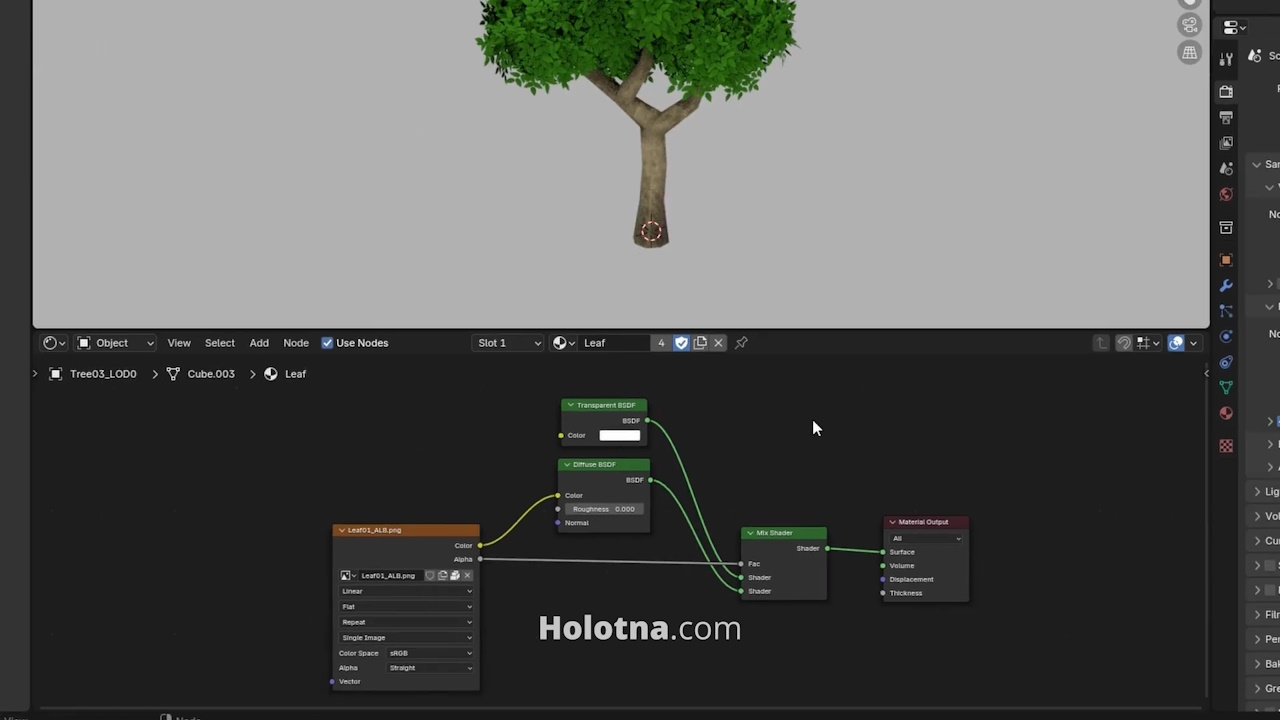Open the Slot 1 material slot dropdown
The width and height of the screenshot is (1280, 720).
tap(508, 343)
